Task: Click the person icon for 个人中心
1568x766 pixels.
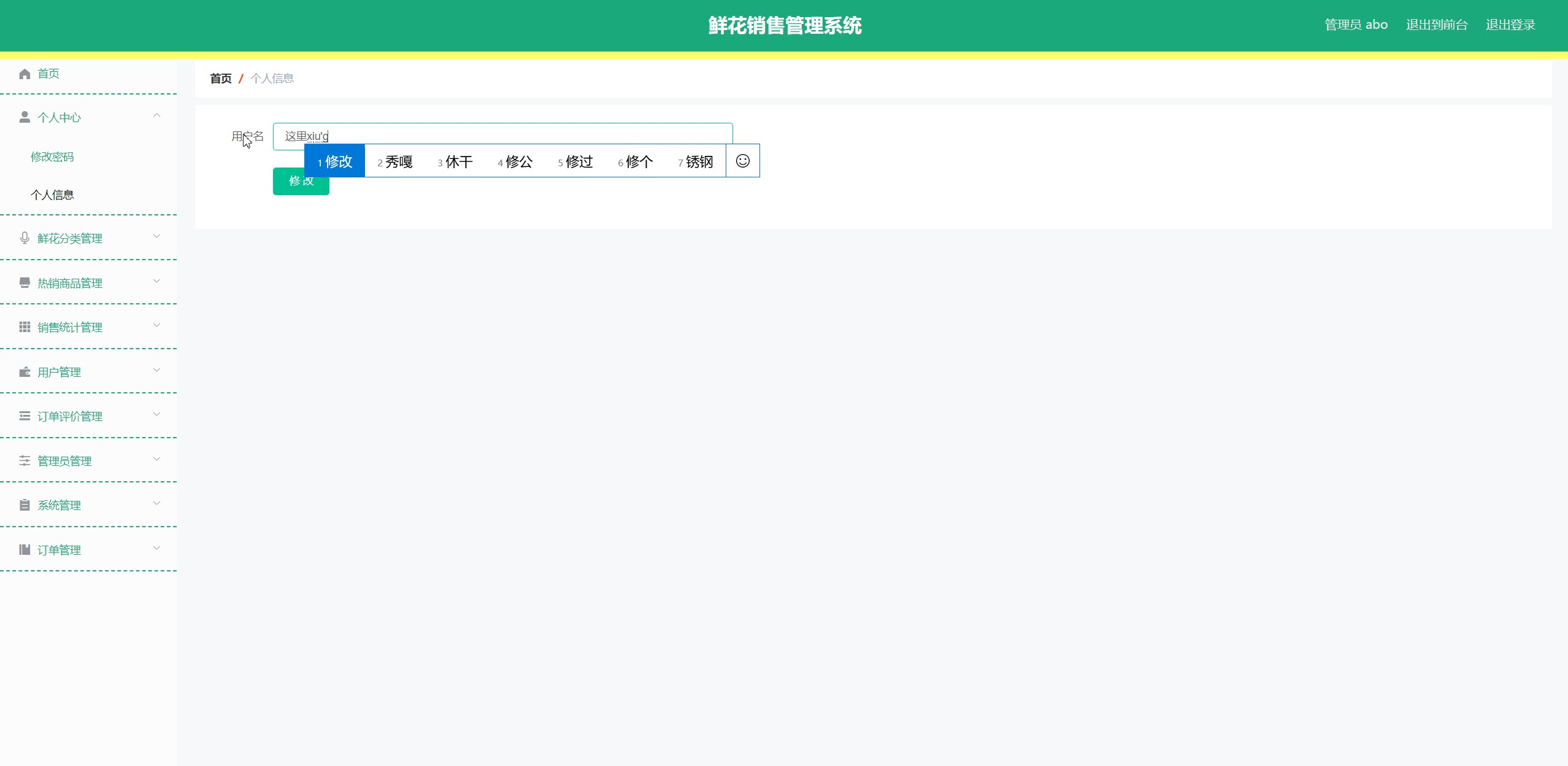Action: coord(25,117)
